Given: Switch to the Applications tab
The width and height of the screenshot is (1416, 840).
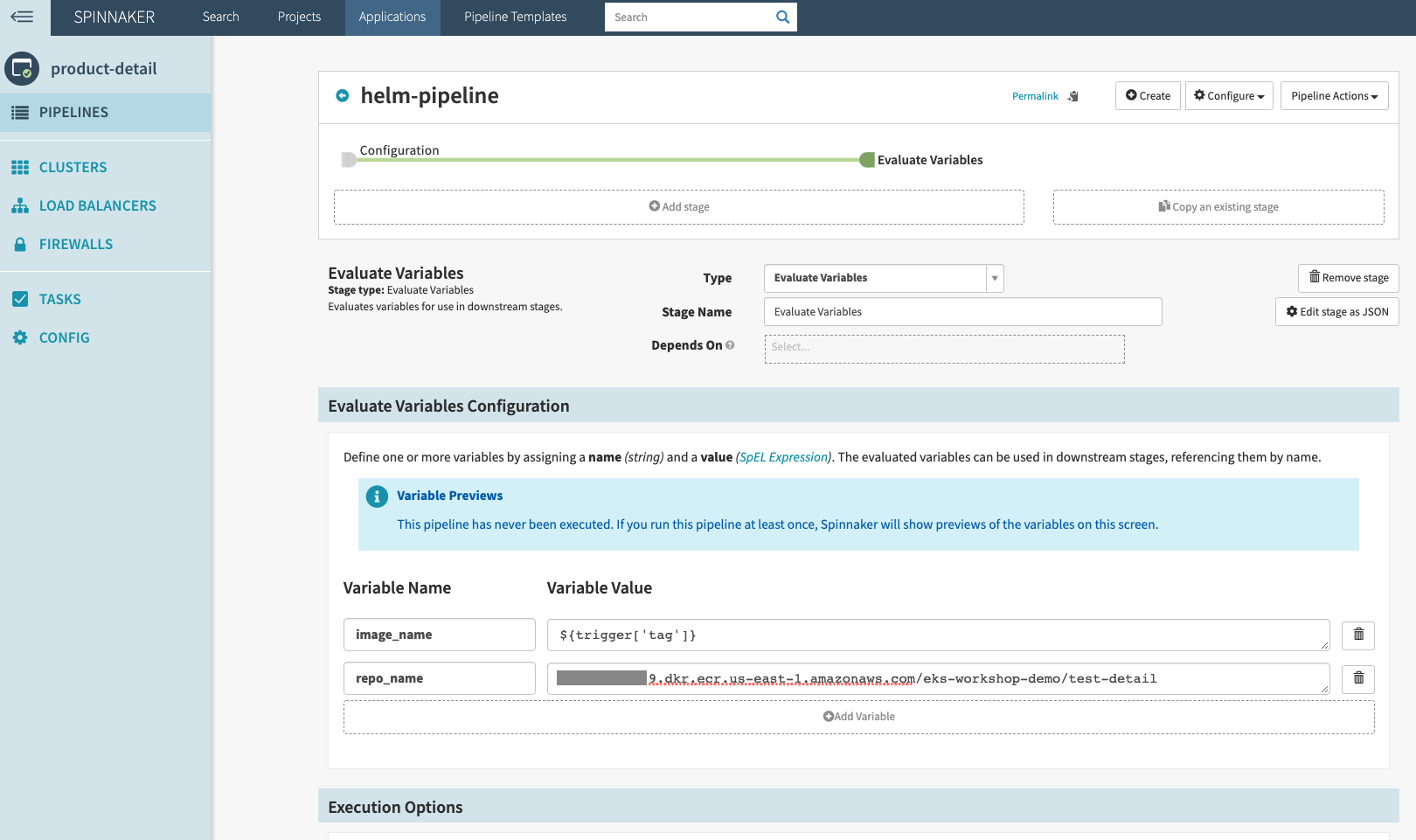Looking at the screenshot, I should (392, 17).
